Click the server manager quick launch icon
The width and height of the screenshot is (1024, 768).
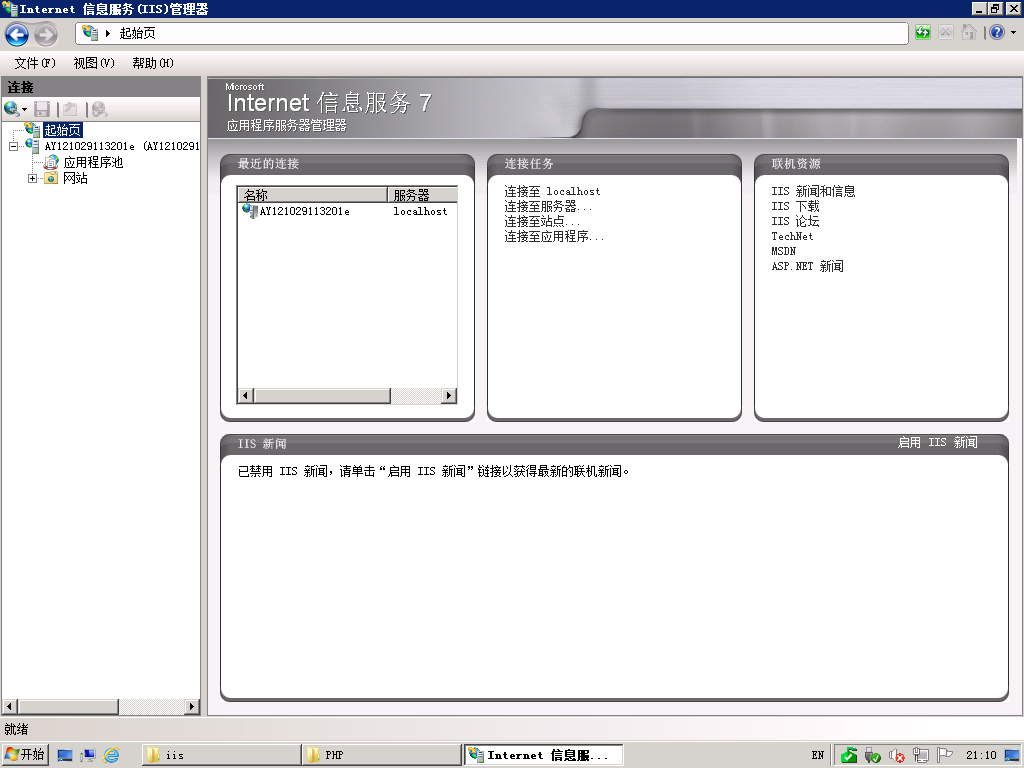88,756
